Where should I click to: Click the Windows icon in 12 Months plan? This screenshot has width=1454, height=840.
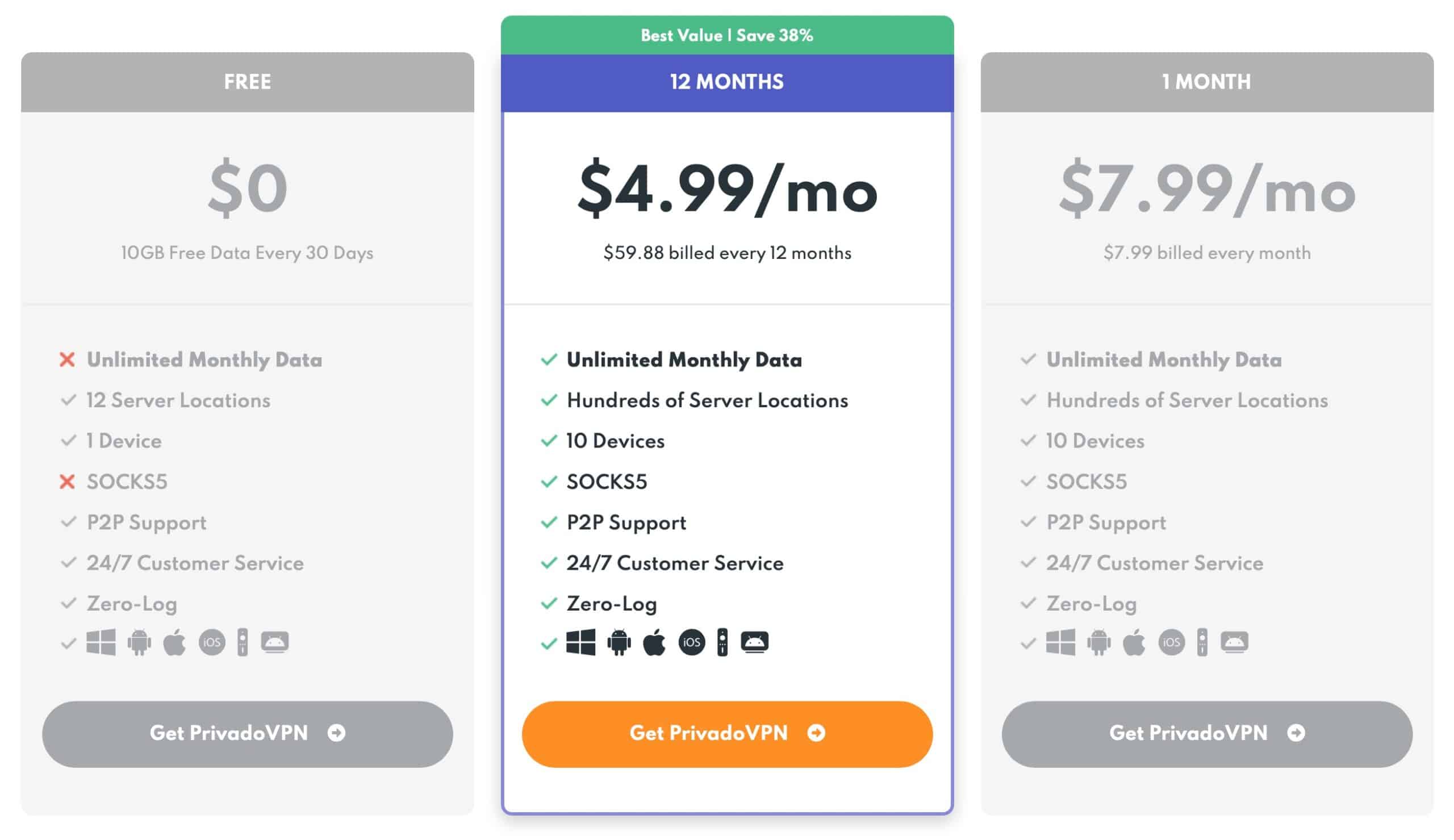point(580,642)
